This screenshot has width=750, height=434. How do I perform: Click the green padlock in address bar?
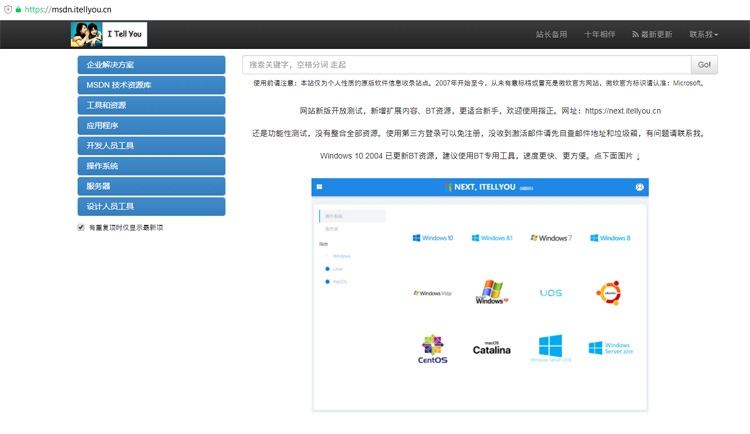click(x=18, y=9)
